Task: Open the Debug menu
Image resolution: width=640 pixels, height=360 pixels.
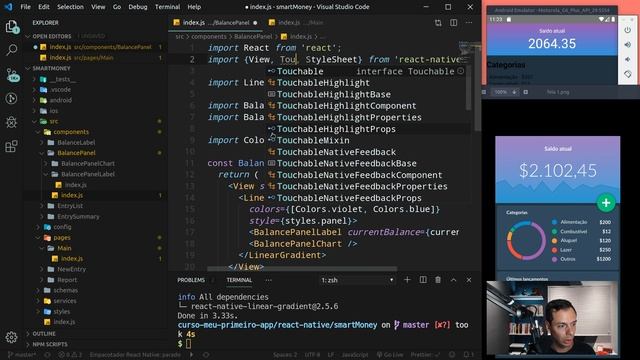Action: point(138,7)
